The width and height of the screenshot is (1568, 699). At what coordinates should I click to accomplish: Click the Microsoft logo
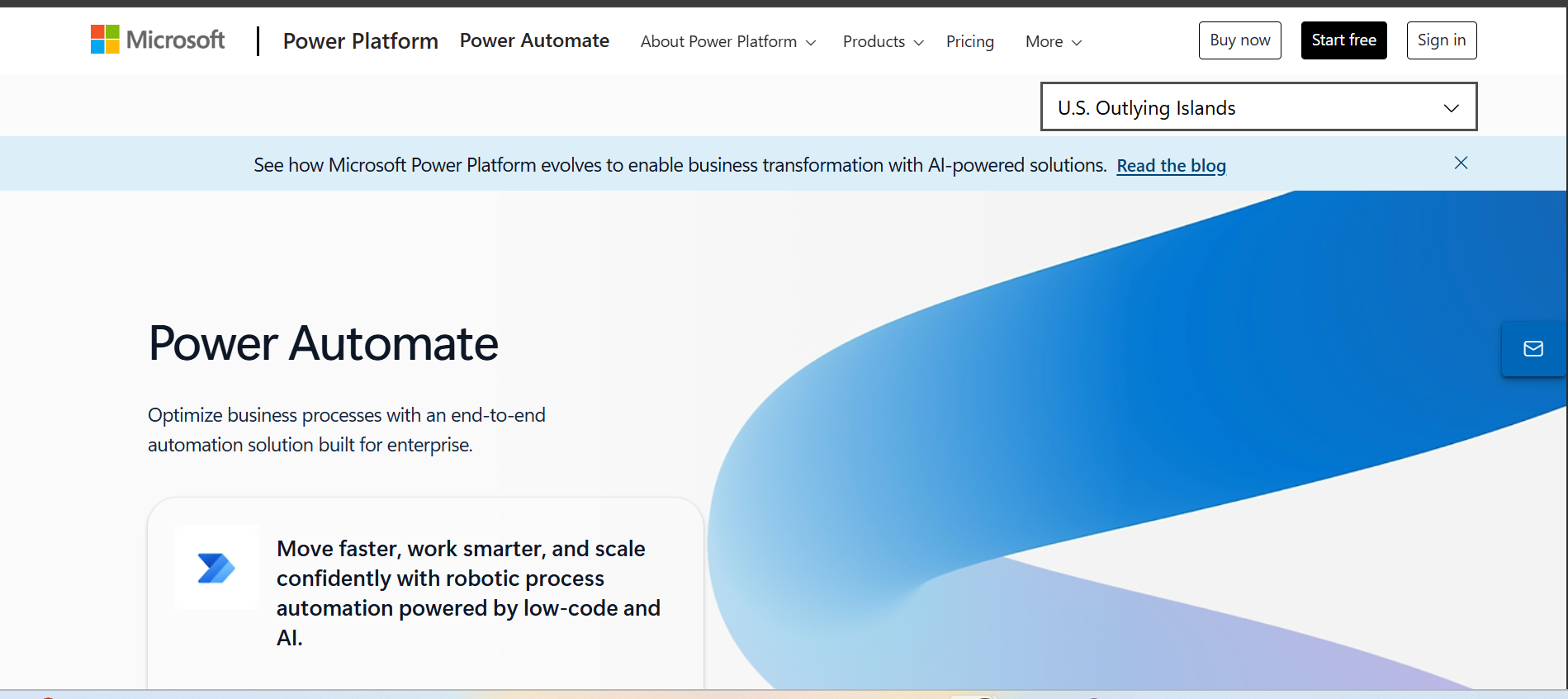coord(158,40)
